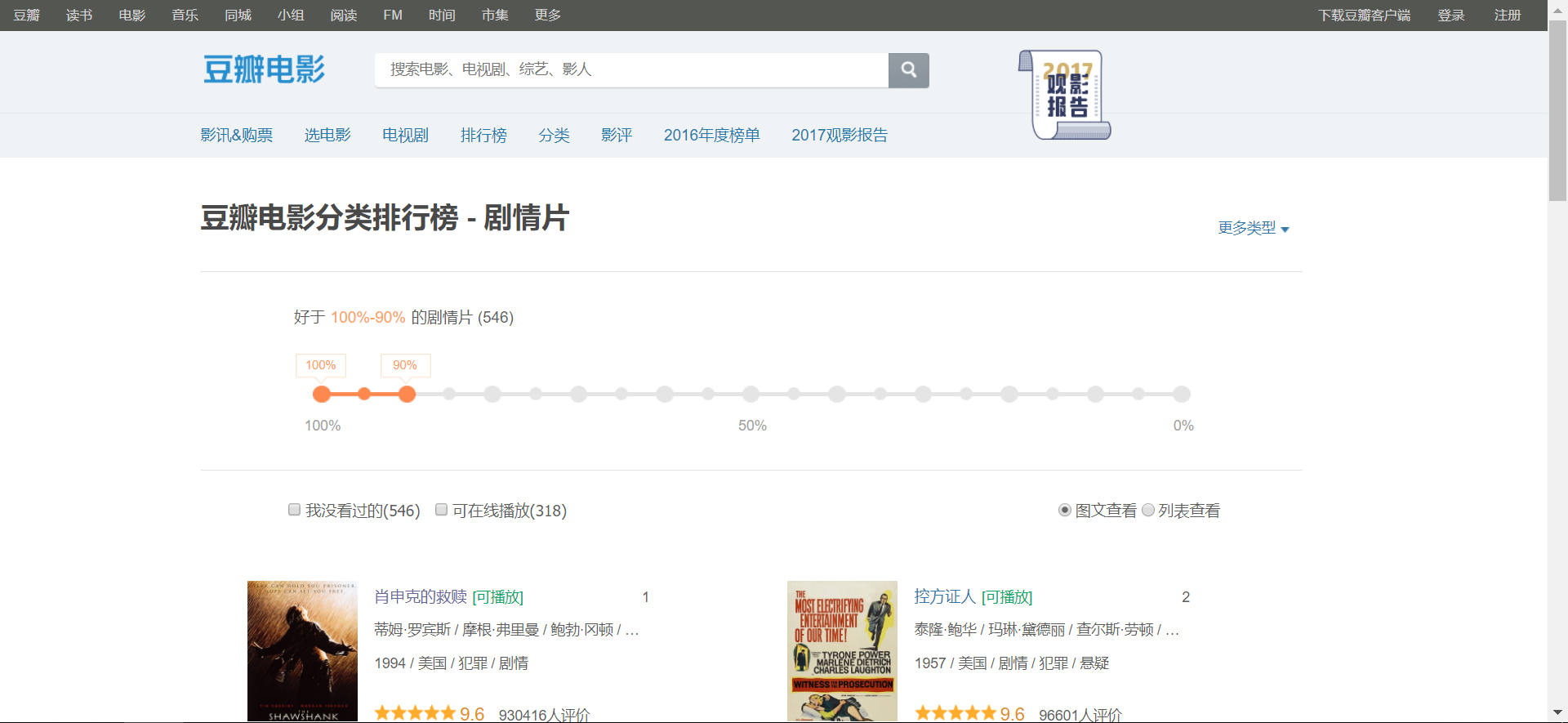Open the 2016年度榜单 tab
The width and height of the screenshot is (1568, 723).
click(x=712, y=135)
